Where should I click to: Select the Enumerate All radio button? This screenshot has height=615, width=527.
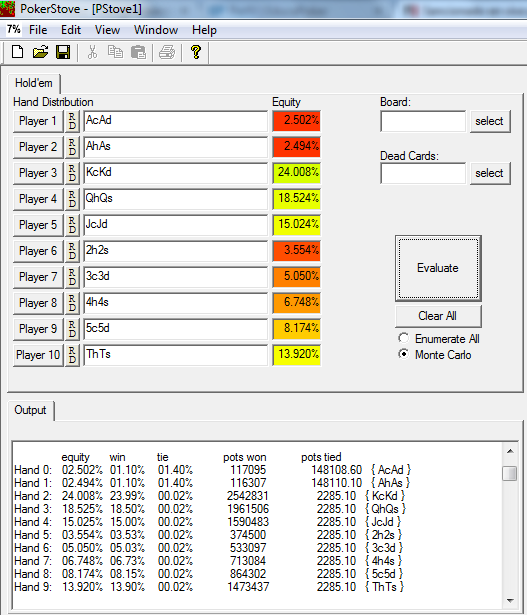[403, 338]
